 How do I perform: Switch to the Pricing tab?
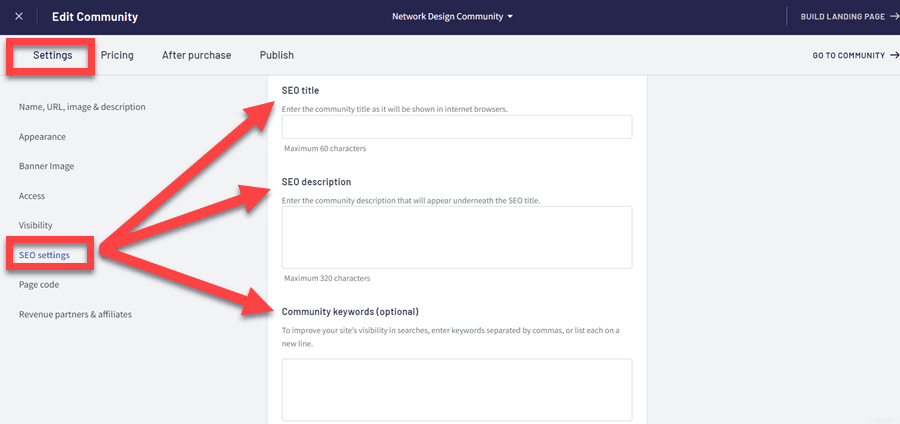(117, 55)
